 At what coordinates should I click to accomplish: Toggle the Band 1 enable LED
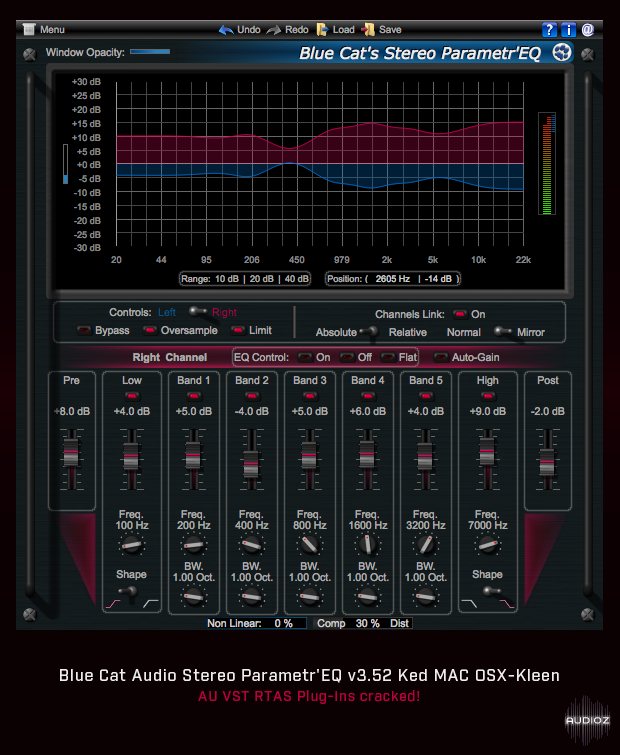click(194, 396)
